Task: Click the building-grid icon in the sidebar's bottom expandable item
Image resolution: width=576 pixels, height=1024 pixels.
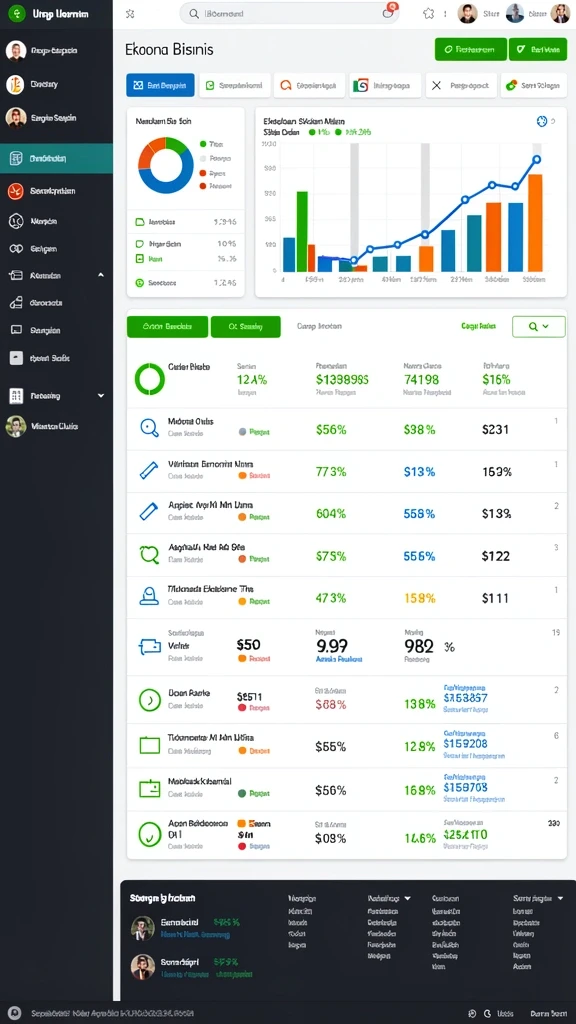Action: coord(16,396)
